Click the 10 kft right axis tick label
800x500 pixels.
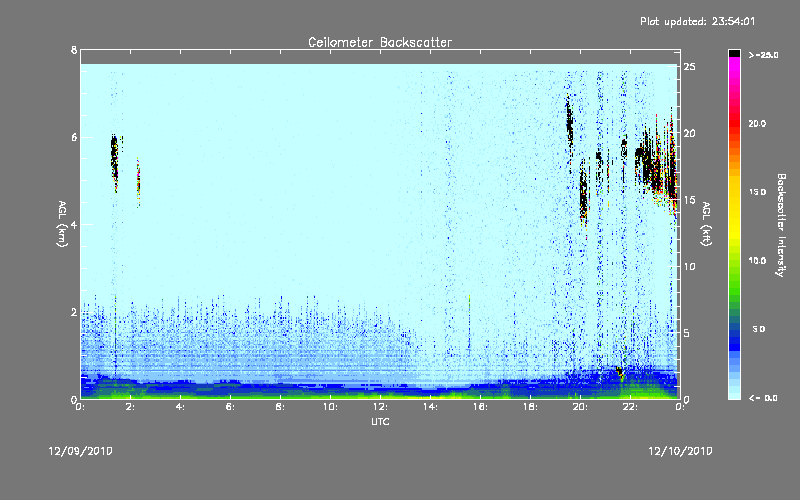690,266
